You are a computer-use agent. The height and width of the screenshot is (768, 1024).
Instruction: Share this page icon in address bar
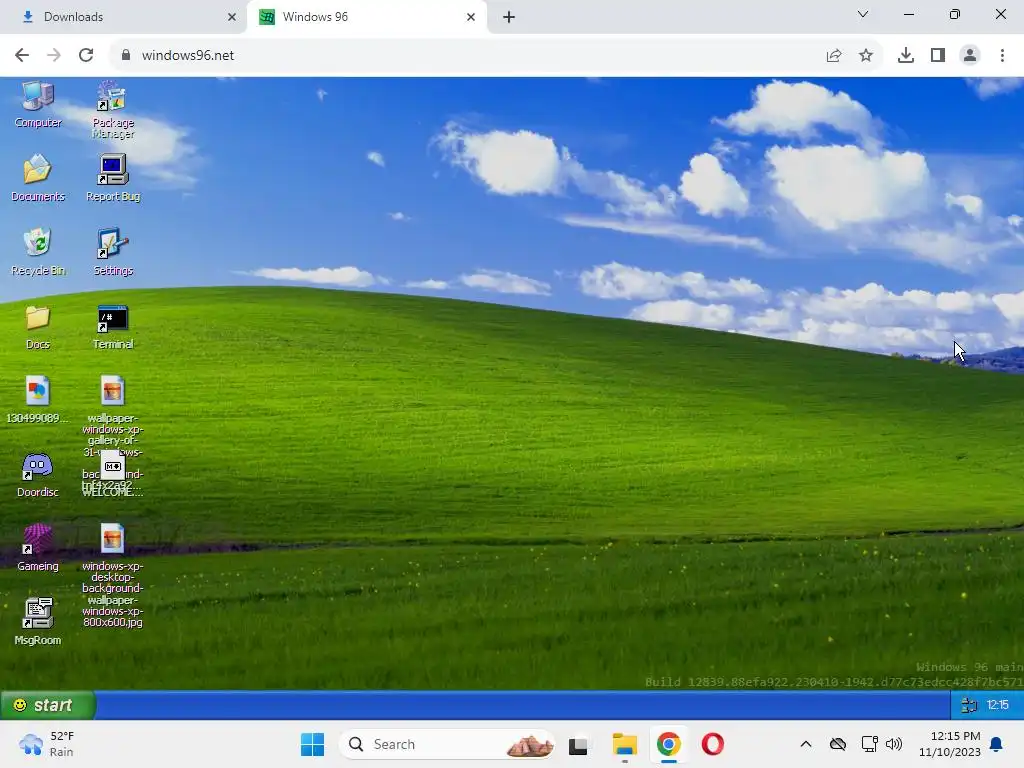834,56
